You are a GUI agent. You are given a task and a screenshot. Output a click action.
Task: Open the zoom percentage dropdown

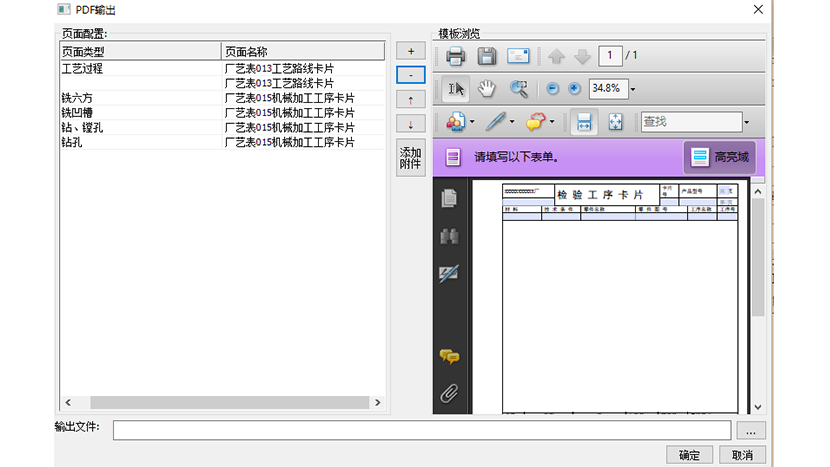[x=633, y=89]
